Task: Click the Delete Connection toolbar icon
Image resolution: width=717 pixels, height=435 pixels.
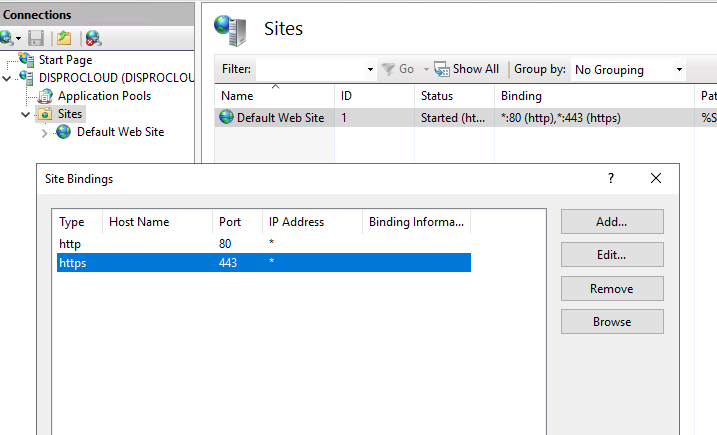Action: (x=93, y=38)
